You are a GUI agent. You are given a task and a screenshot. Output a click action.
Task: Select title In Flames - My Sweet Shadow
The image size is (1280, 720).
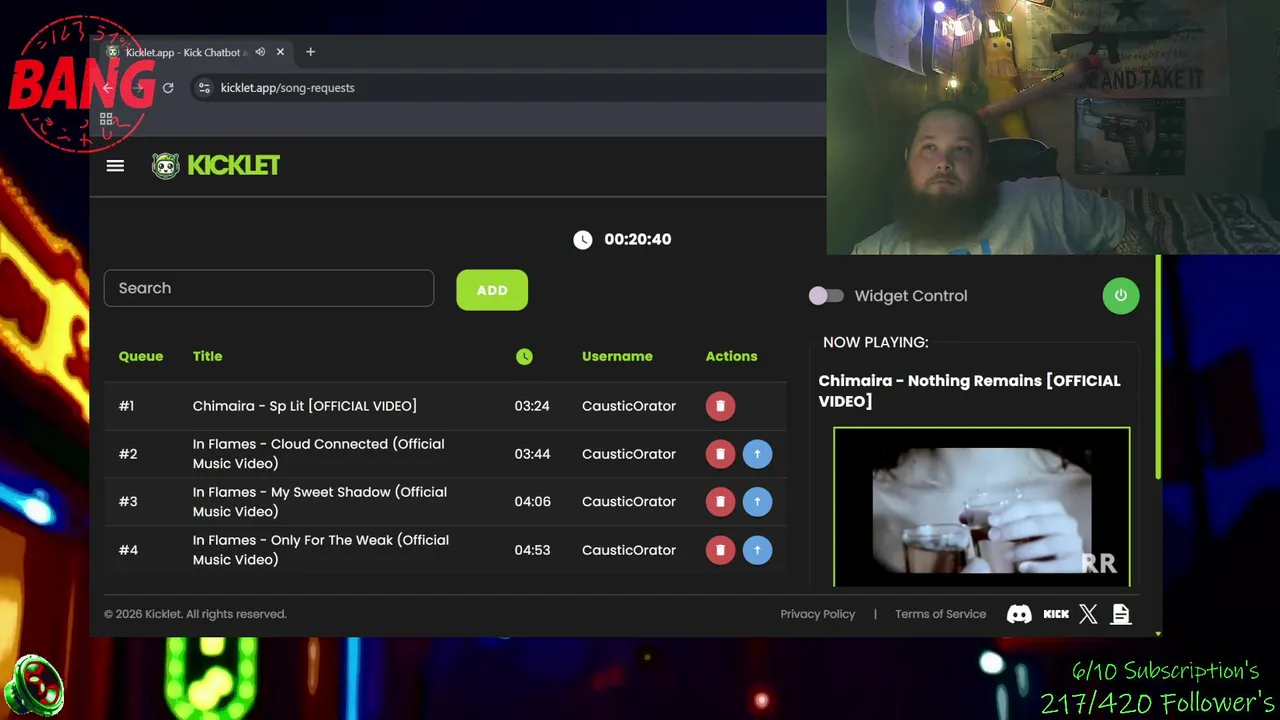pyautogui.click(x=320, y=502)
